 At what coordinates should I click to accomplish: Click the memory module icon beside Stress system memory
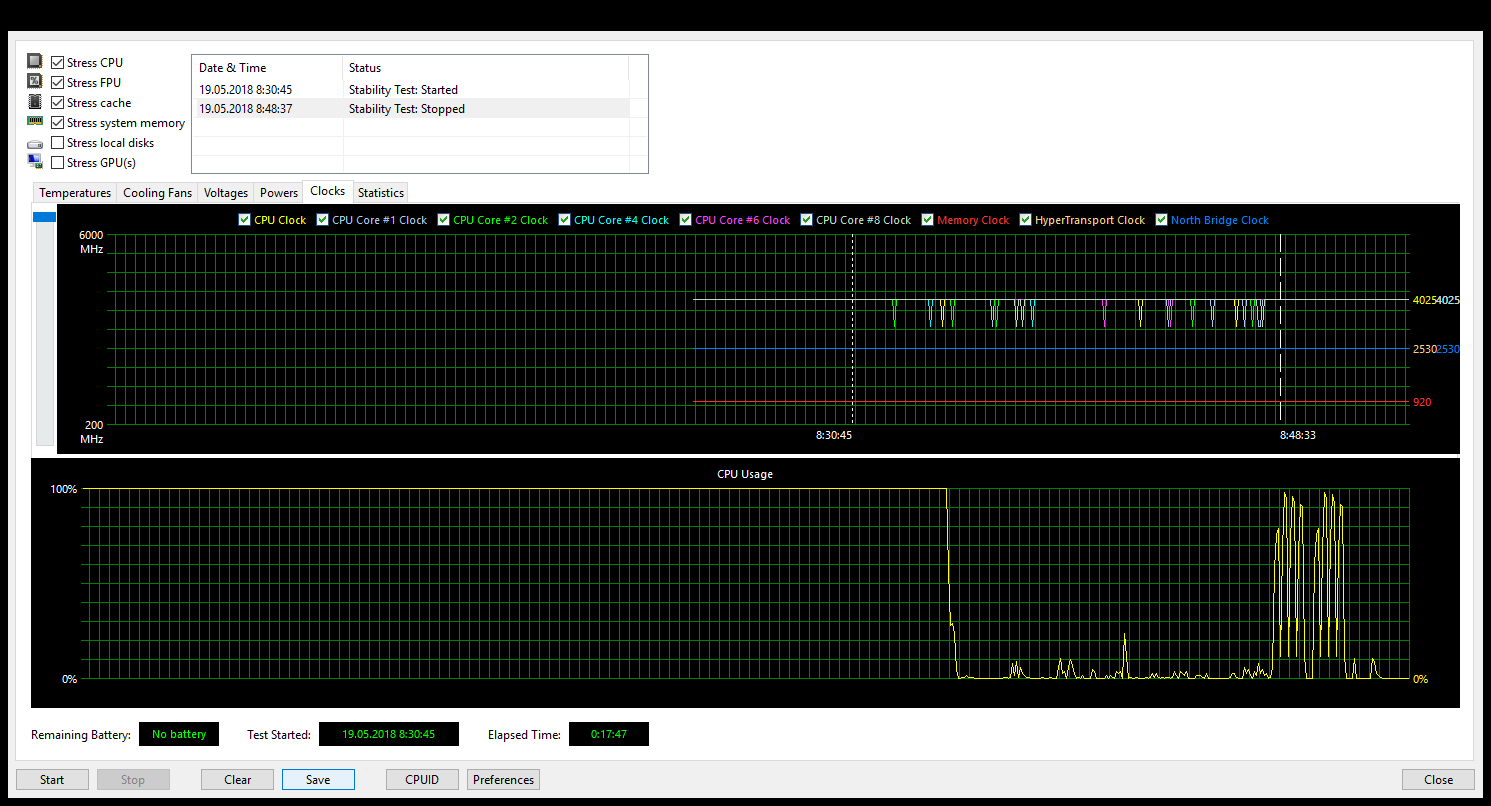click(35, 122)
